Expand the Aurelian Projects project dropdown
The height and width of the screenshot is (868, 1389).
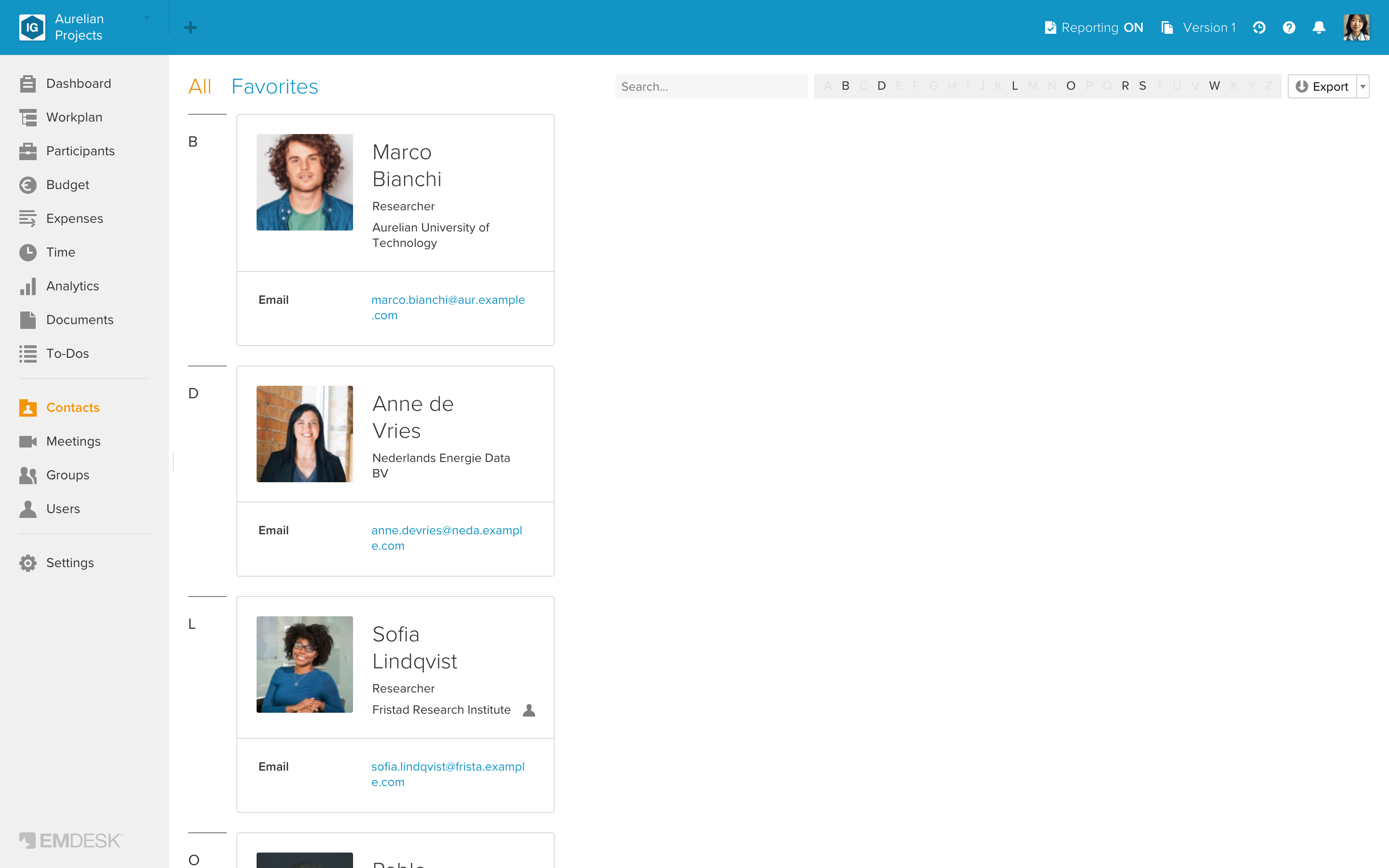[147, 18]
